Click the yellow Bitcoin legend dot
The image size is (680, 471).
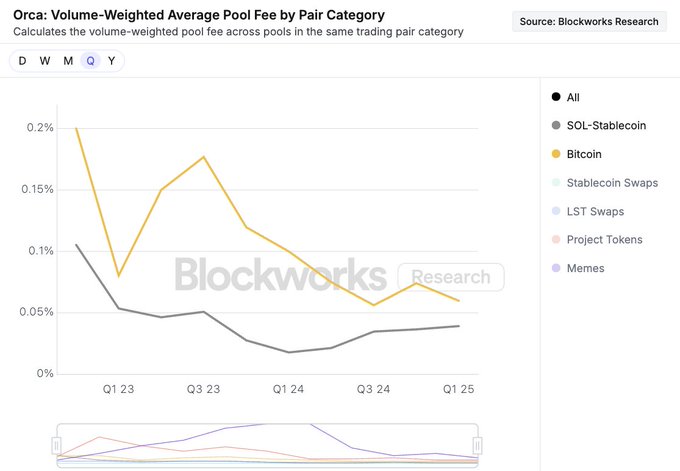point(556,154)
